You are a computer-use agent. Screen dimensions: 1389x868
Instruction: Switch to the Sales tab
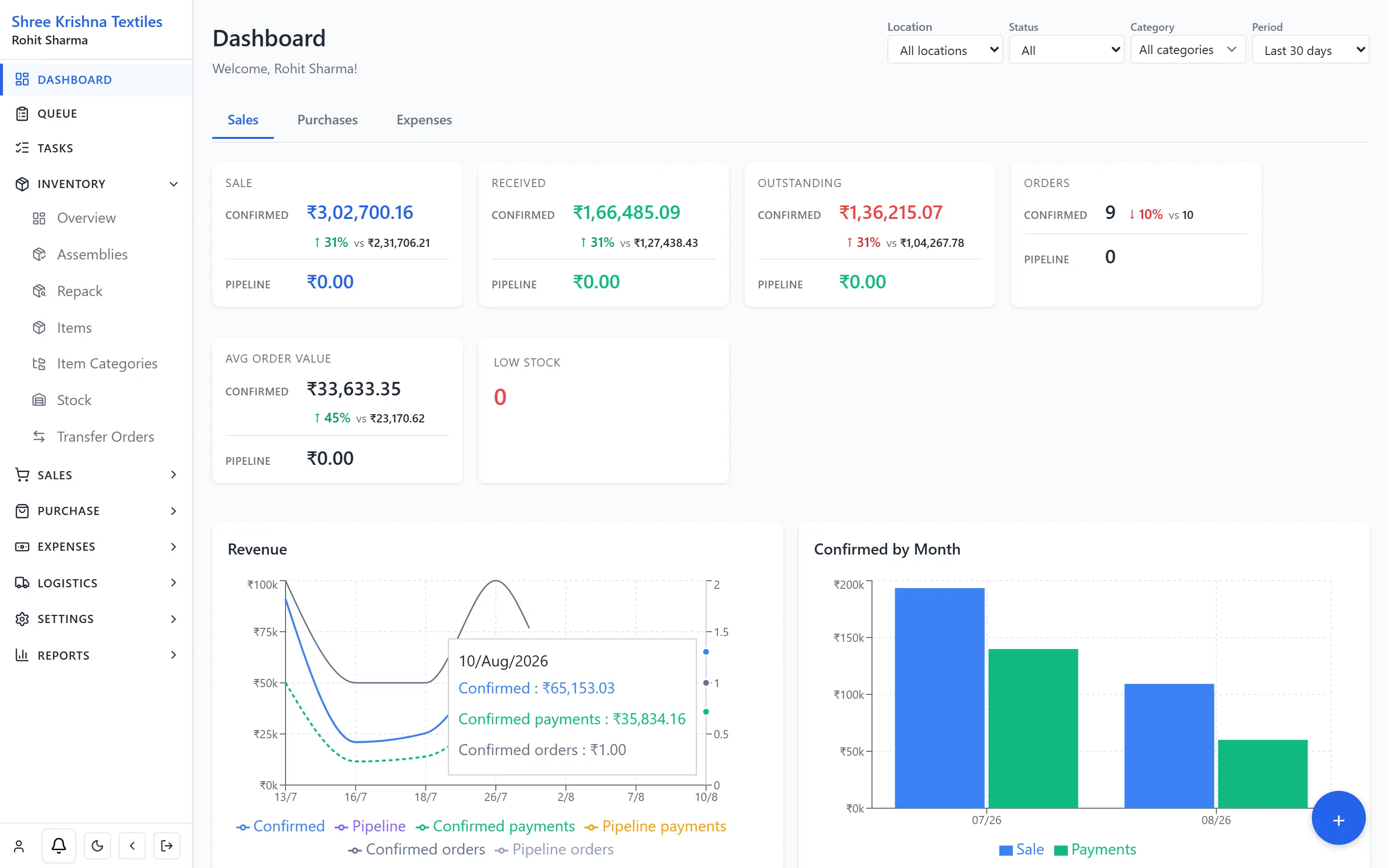click(x=243, y=120)
